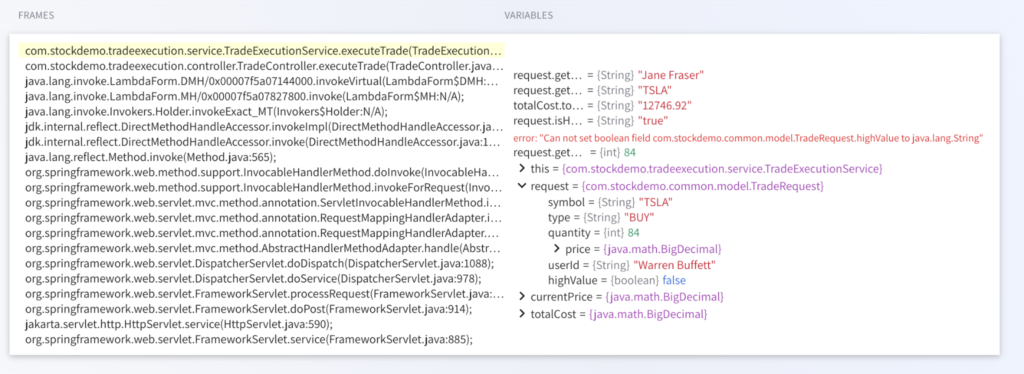
Task: Select the ServletInvocableHandlerMethod frame
Action: point(263,203)
